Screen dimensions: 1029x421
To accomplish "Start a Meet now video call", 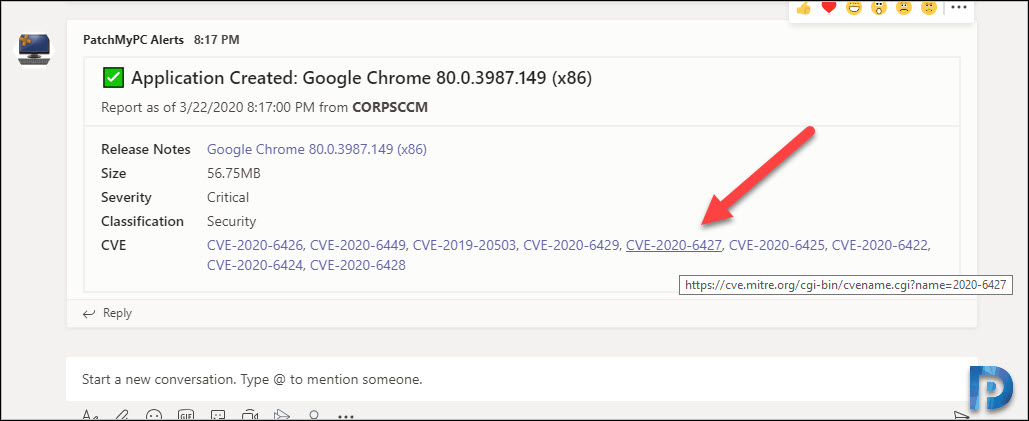I will [249, 416].
